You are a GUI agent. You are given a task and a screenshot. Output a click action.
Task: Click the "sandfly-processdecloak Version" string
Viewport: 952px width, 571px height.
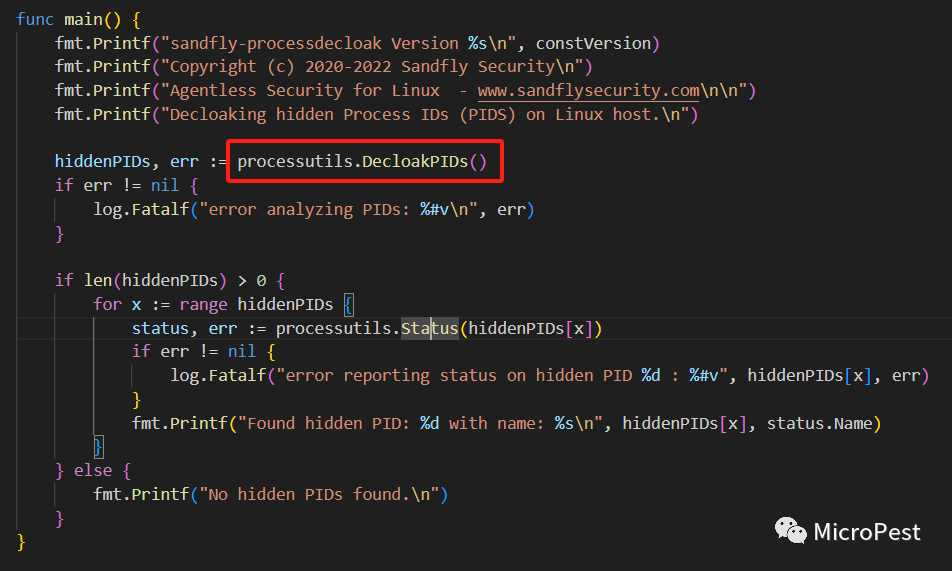314,43
